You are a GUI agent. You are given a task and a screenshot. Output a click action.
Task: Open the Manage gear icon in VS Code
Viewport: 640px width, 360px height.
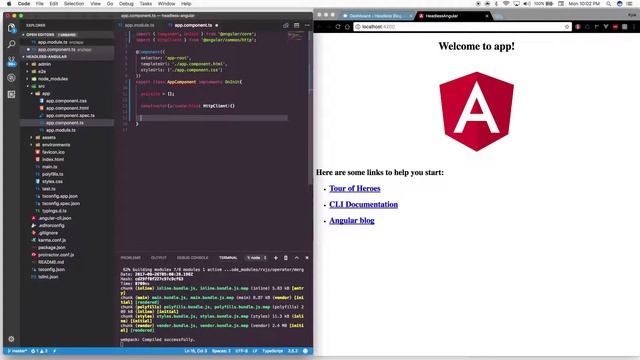point(11,339)
